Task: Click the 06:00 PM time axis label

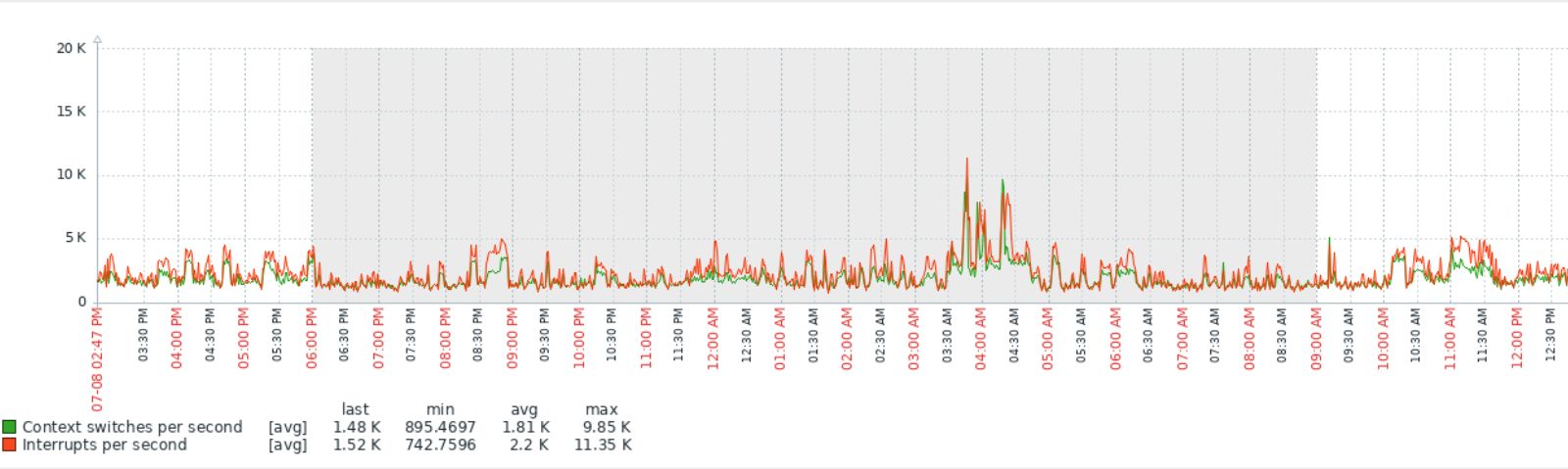Action: [x=312, y=338]
